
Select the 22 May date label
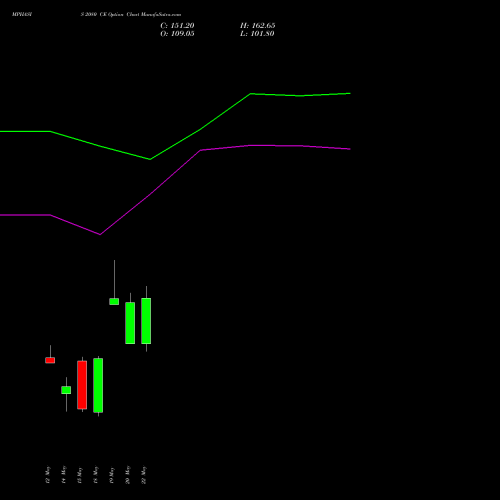pyautogui.click(x=144, y=475)
